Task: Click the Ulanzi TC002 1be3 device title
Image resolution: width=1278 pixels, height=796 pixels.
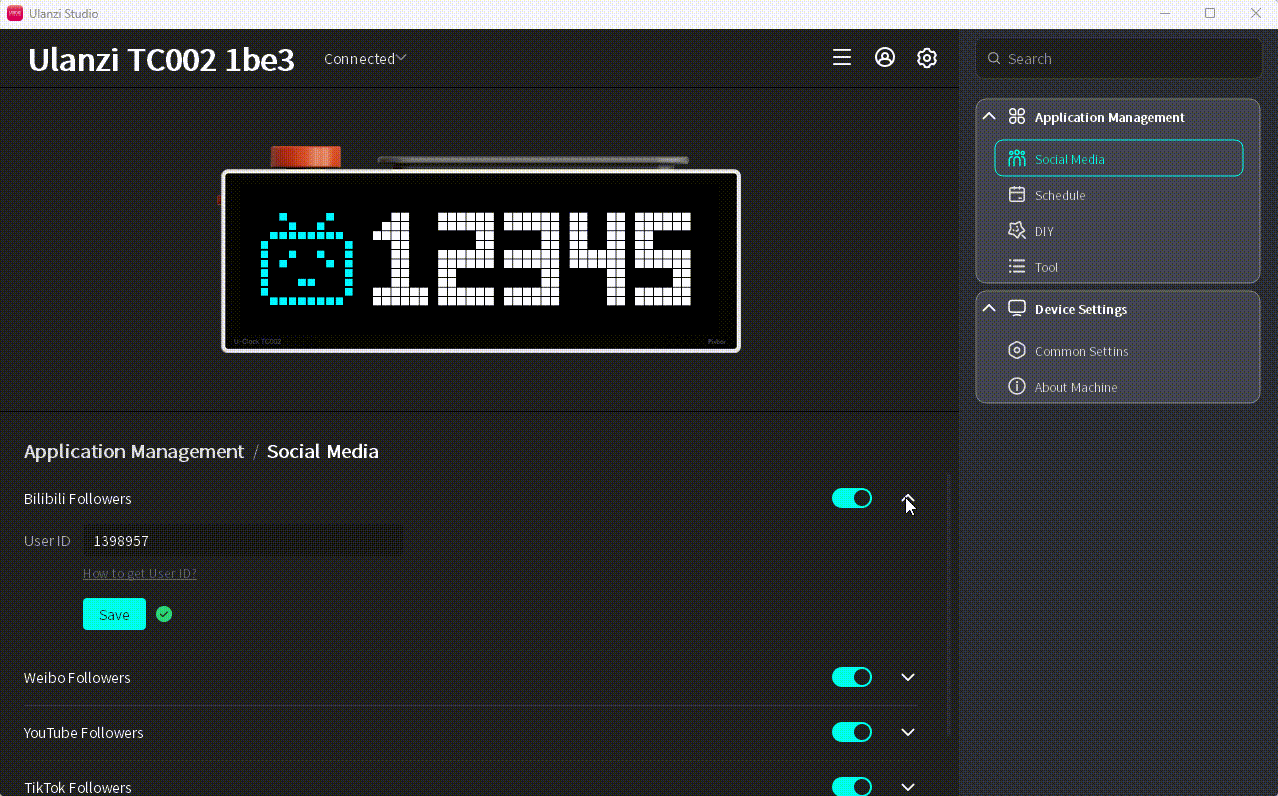Action: [x=161, y=60]
